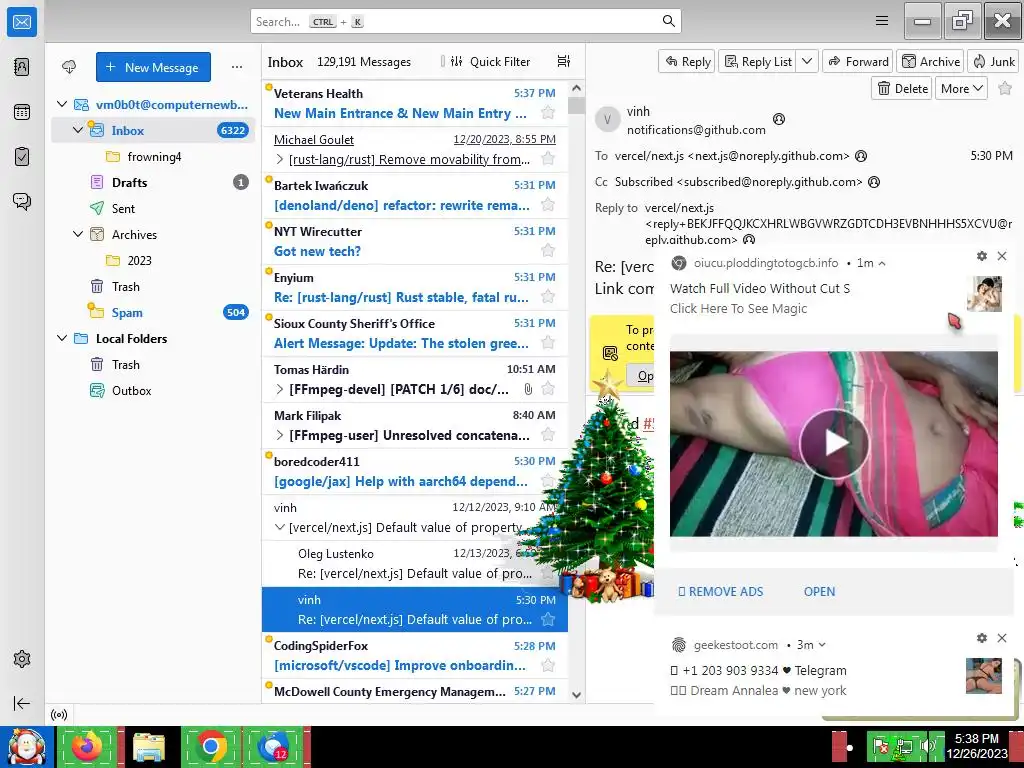1024x768 pixels.
Task: Collapse the vm0b0t account tree
Action: coord(62,104)
